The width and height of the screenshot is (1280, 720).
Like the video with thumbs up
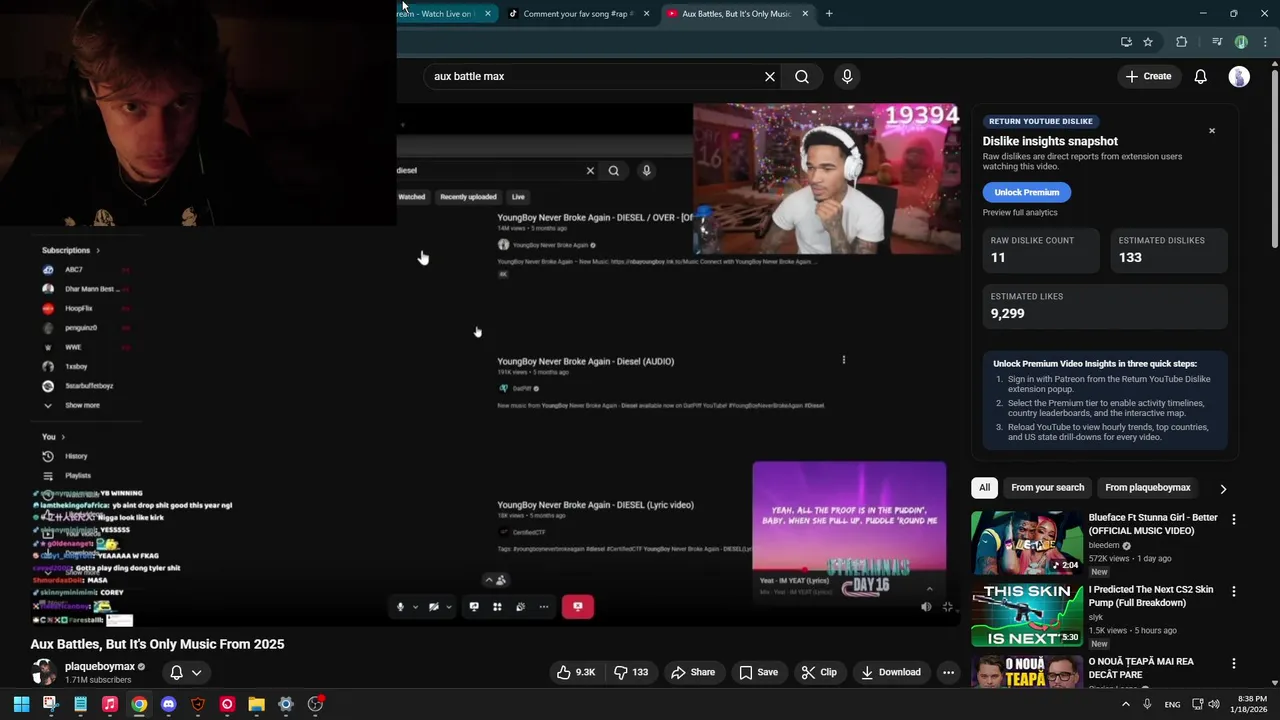(576, 672)
